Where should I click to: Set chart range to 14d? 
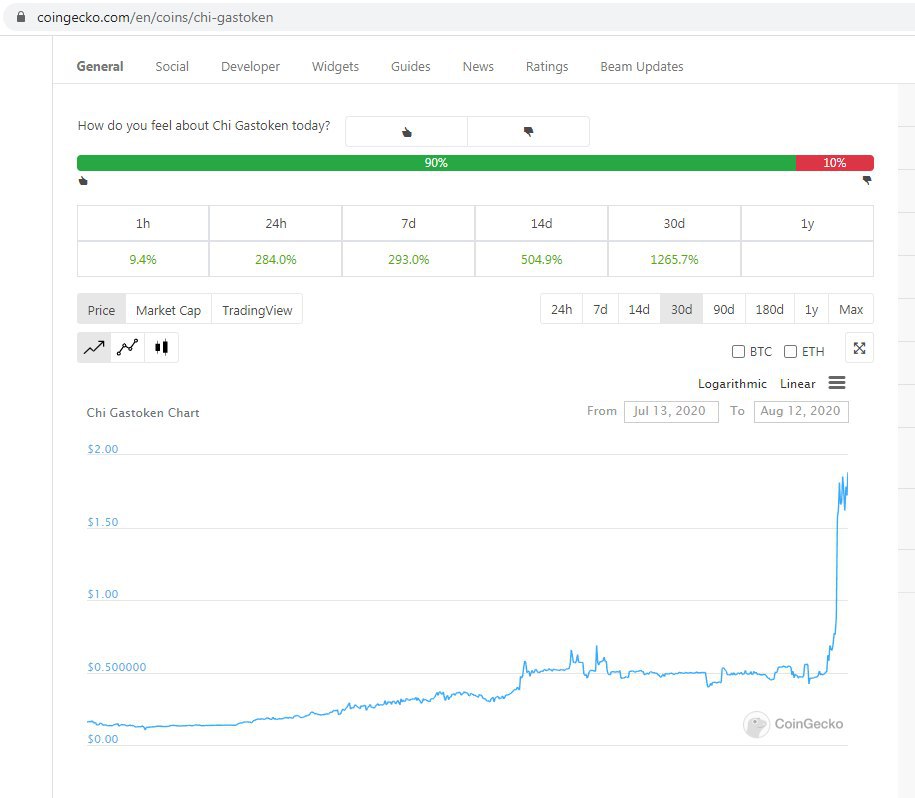pyautogui.click(x=639, y=309)
